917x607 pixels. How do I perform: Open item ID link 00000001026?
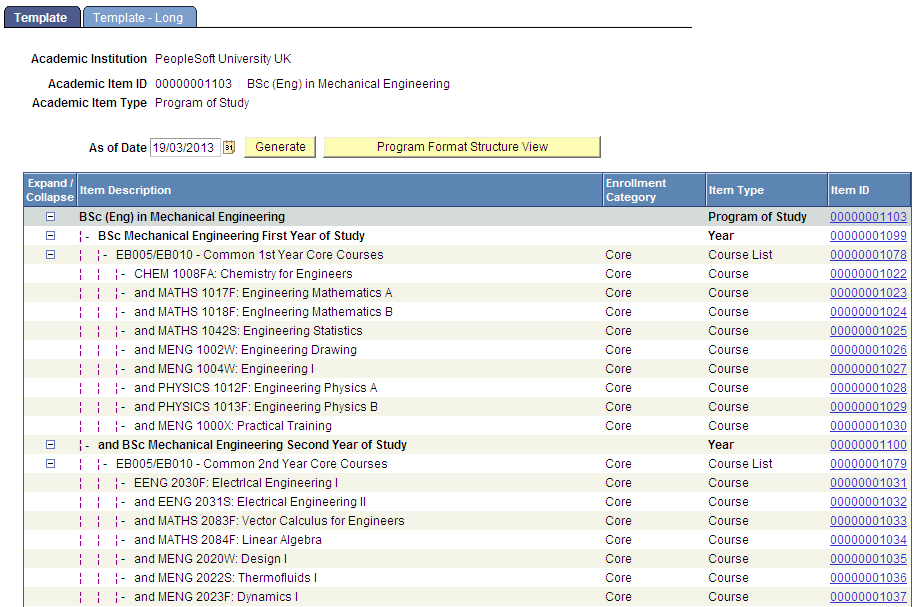(x=868, y=350)
